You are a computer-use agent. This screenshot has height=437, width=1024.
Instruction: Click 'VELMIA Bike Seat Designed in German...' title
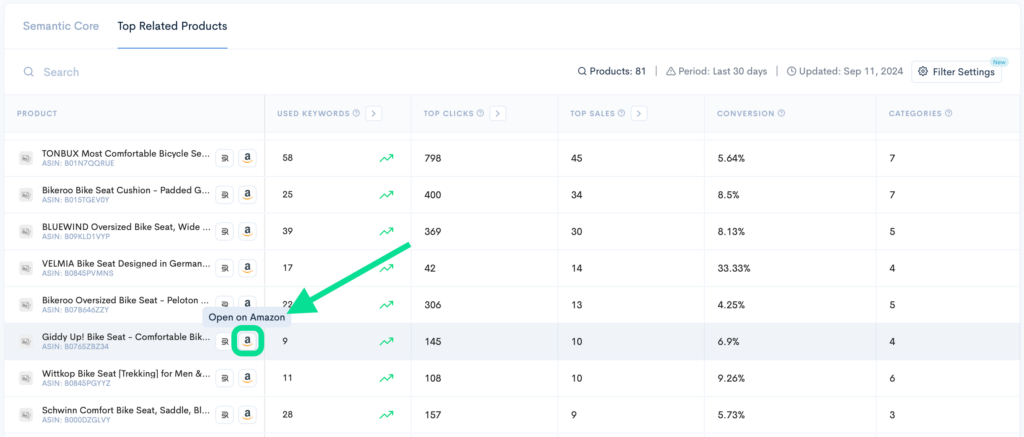[x=126, y=263]
